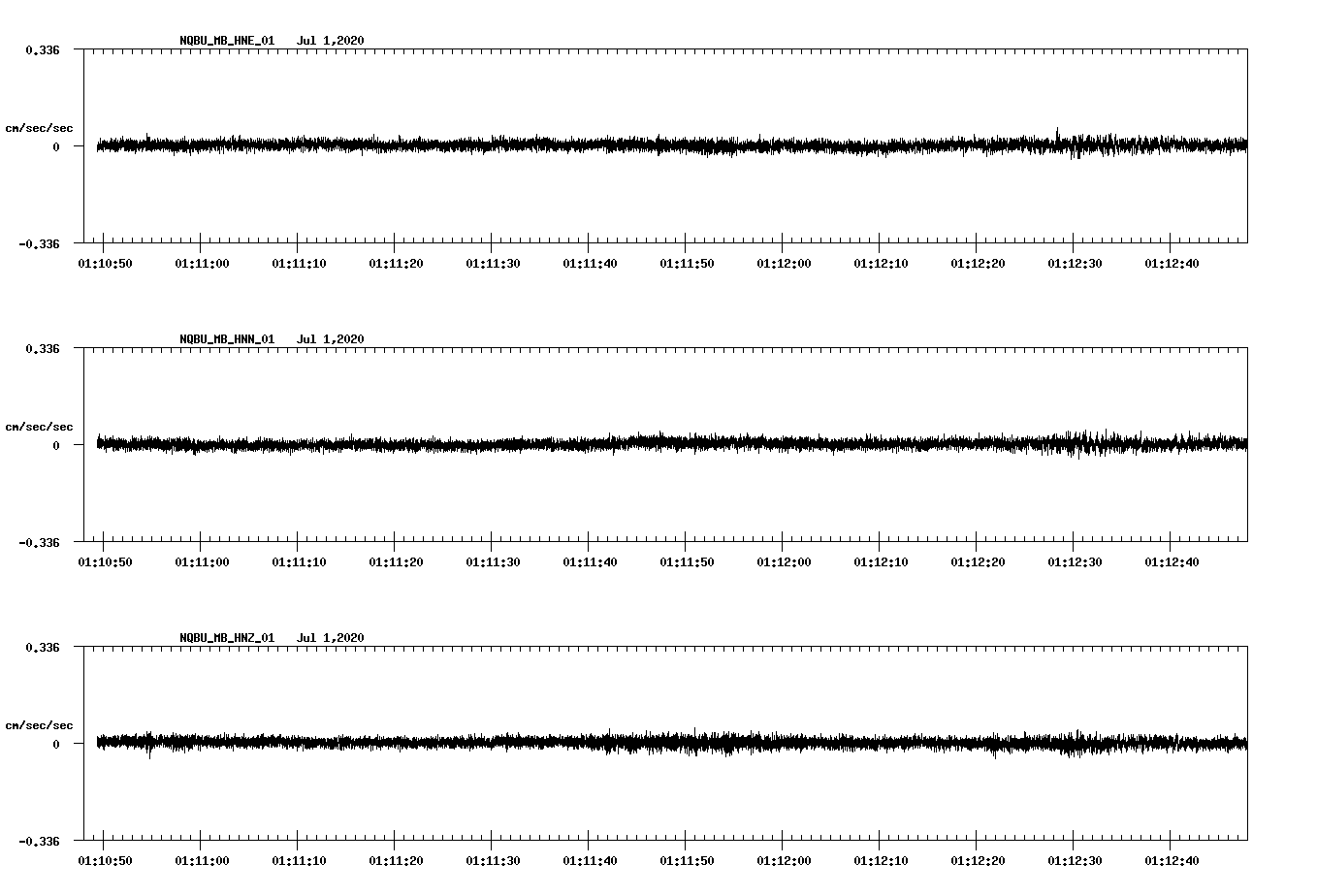Select 01:11:40 time label on HNE plot

click(x=590, y=264)
